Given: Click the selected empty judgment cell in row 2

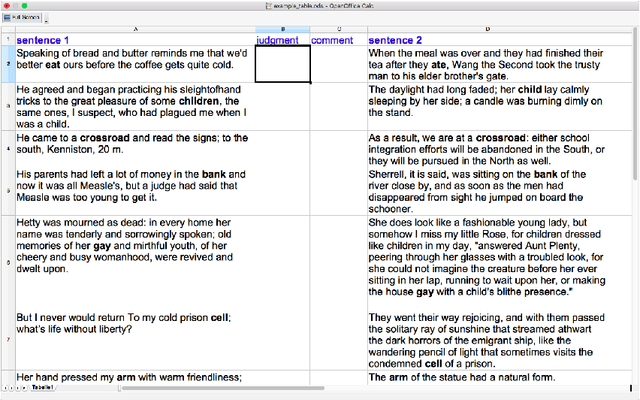Looking at the screenshot, I should [x=282, y=64].
